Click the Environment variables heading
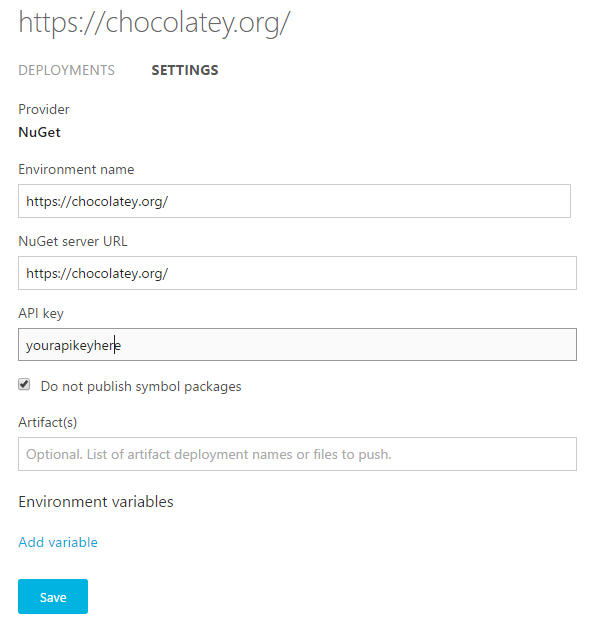Image resolution: width=608 pixels, height=630 pixels. click(x=96, y=501)
